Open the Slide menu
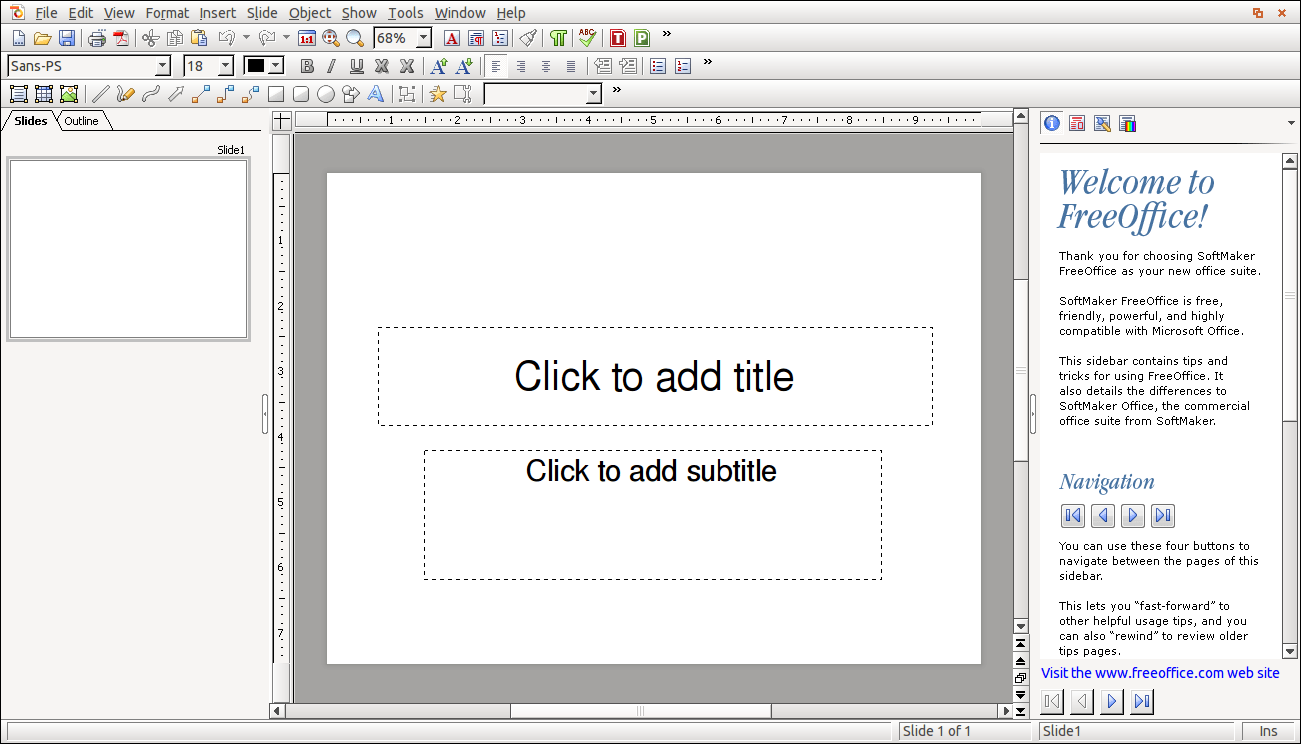Image resolution: width=1301 pixels, height=744 pixels. pyautogui.click(x=262, y=13)
